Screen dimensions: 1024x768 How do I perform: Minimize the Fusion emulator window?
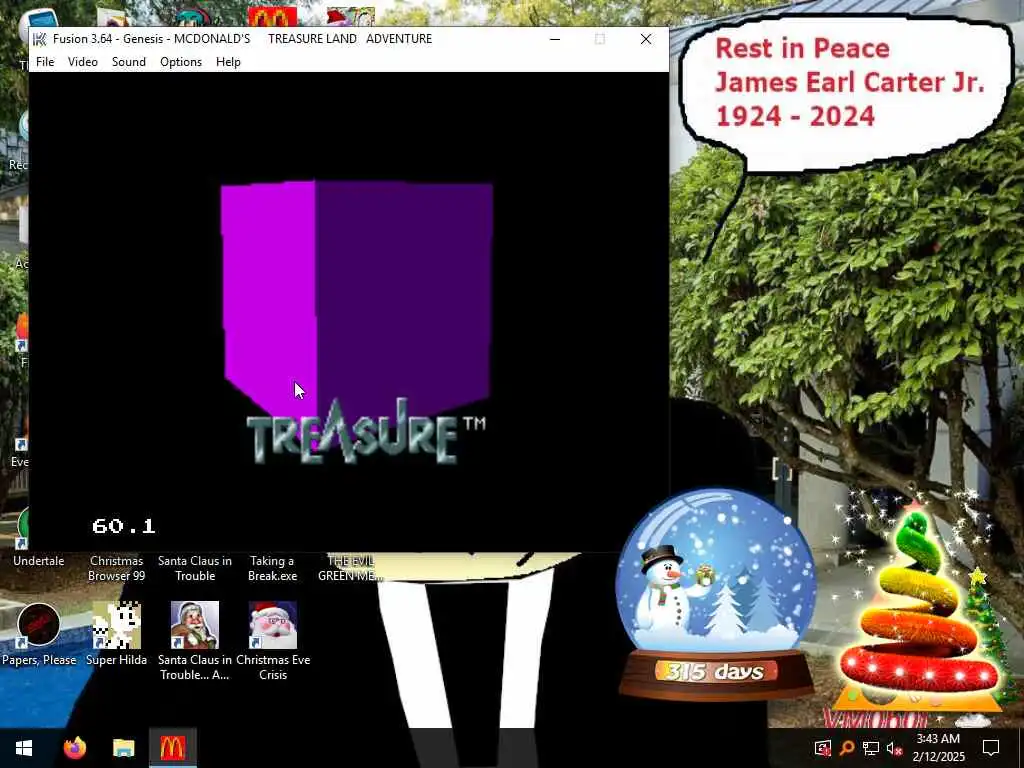click(554, 39)
